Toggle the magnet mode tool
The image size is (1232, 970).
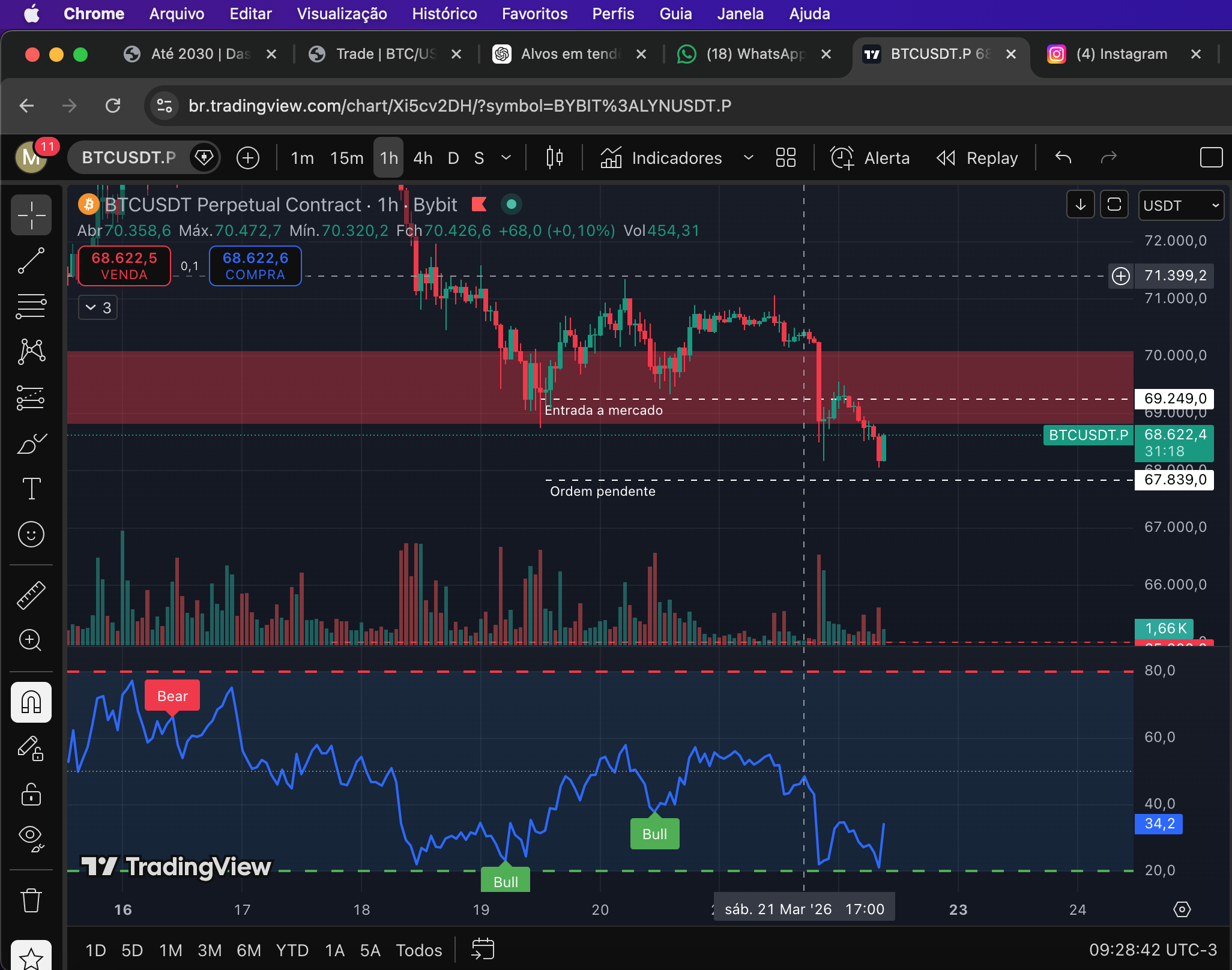(x=31, y=702)
